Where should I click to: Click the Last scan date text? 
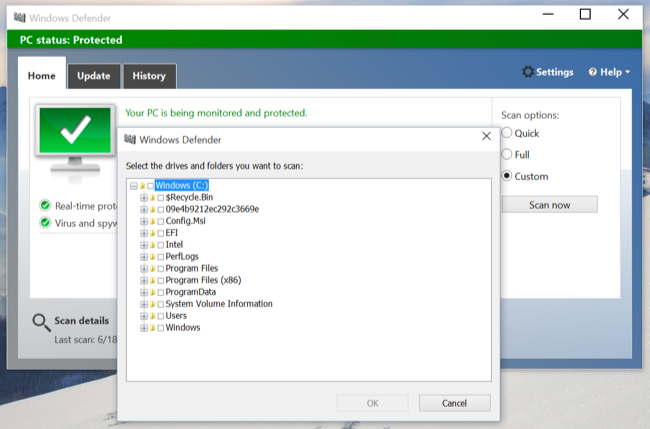click(x=85, y=339)
